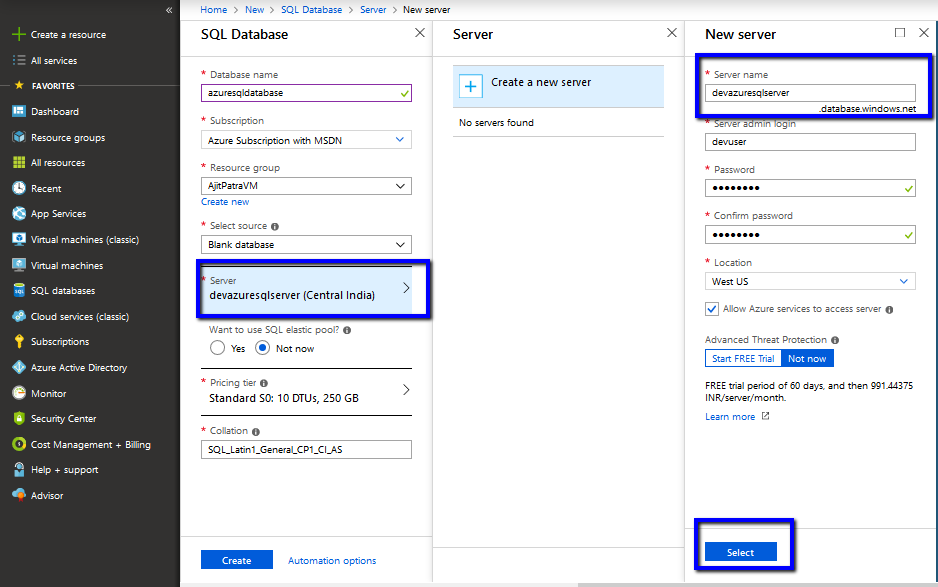Open the Select source dropdown

click(306, 245)
